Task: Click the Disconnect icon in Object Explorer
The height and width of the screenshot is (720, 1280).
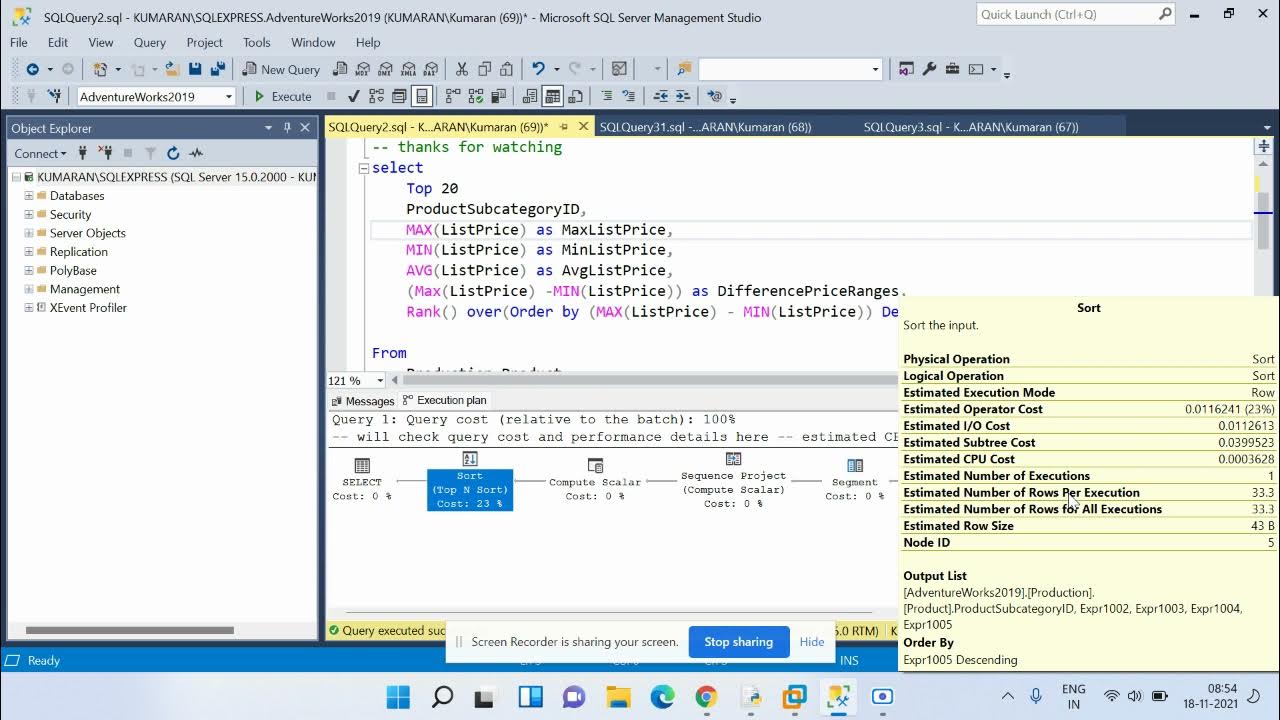Action: click(x=105, y=153)
